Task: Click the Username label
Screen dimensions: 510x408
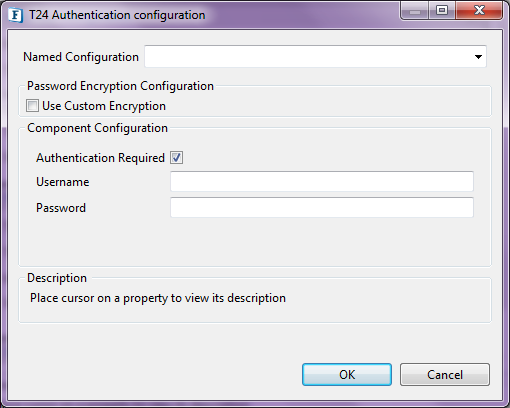Action: point(63,182)
